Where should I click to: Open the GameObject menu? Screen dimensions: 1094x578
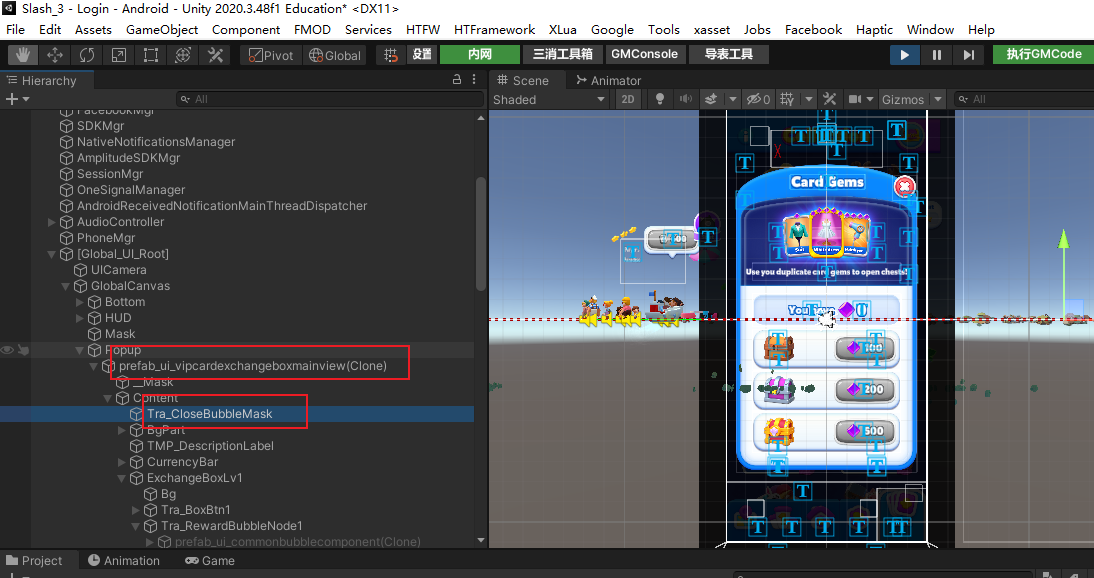tap(162, 29)
